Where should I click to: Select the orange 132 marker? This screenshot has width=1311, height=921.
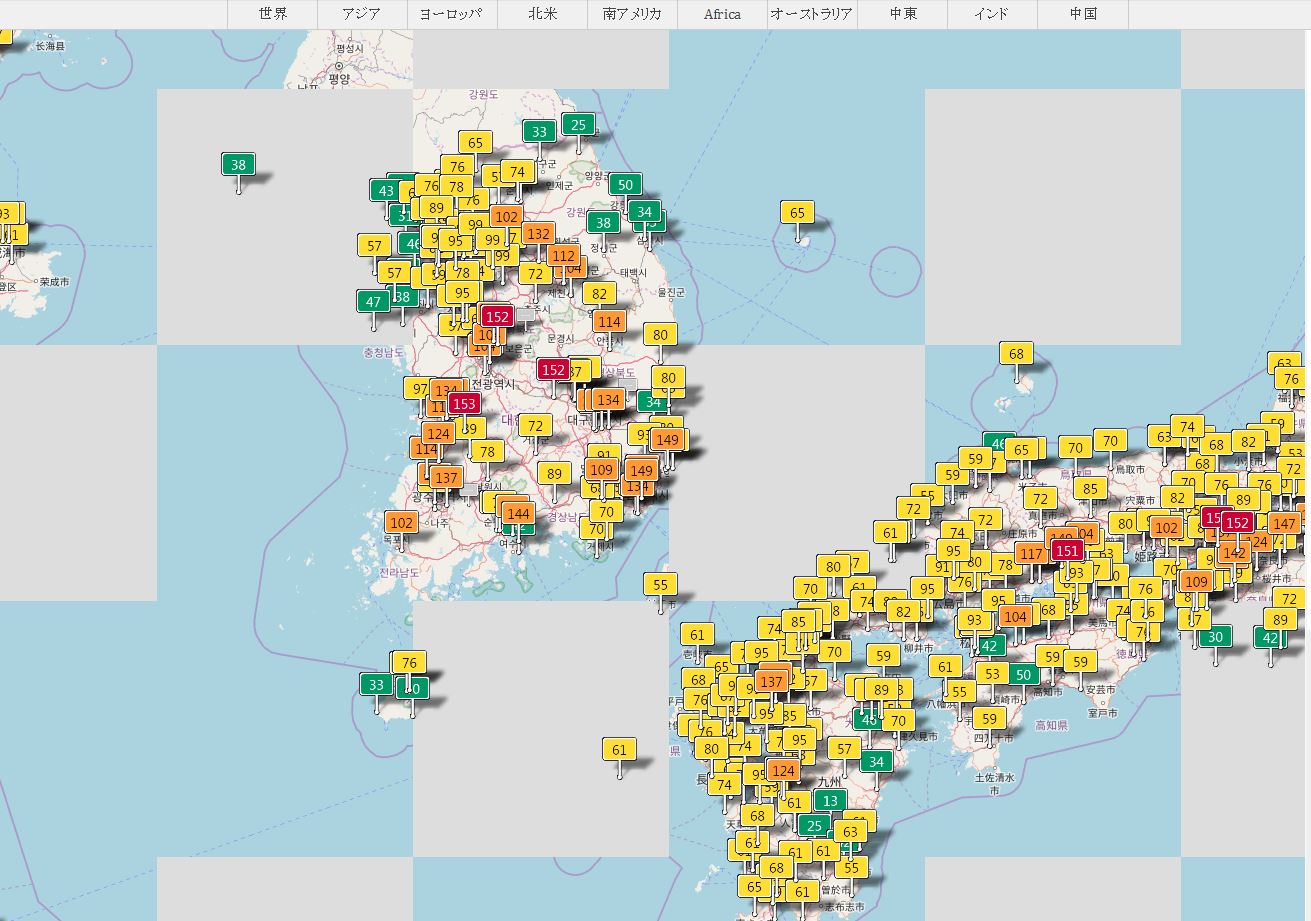point(538,233)
